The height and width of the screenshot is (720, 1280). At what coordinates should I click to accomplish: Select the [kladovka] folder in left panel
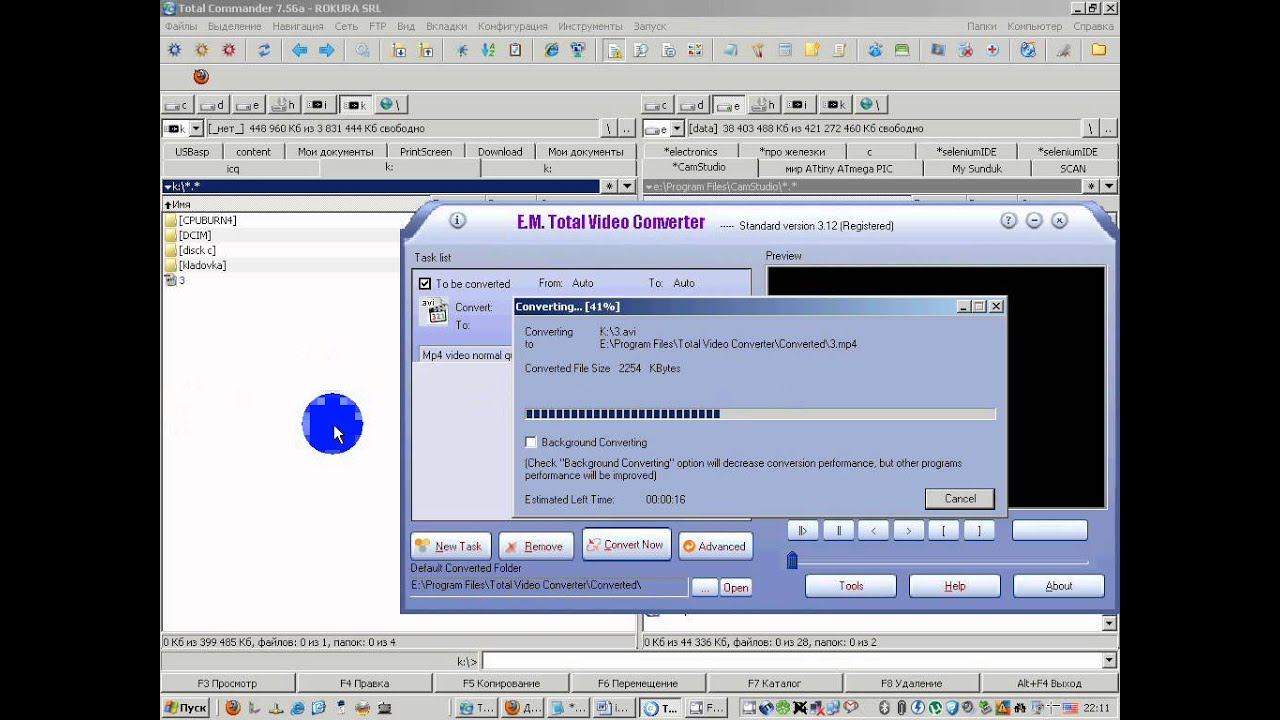(x=202, y=265)
